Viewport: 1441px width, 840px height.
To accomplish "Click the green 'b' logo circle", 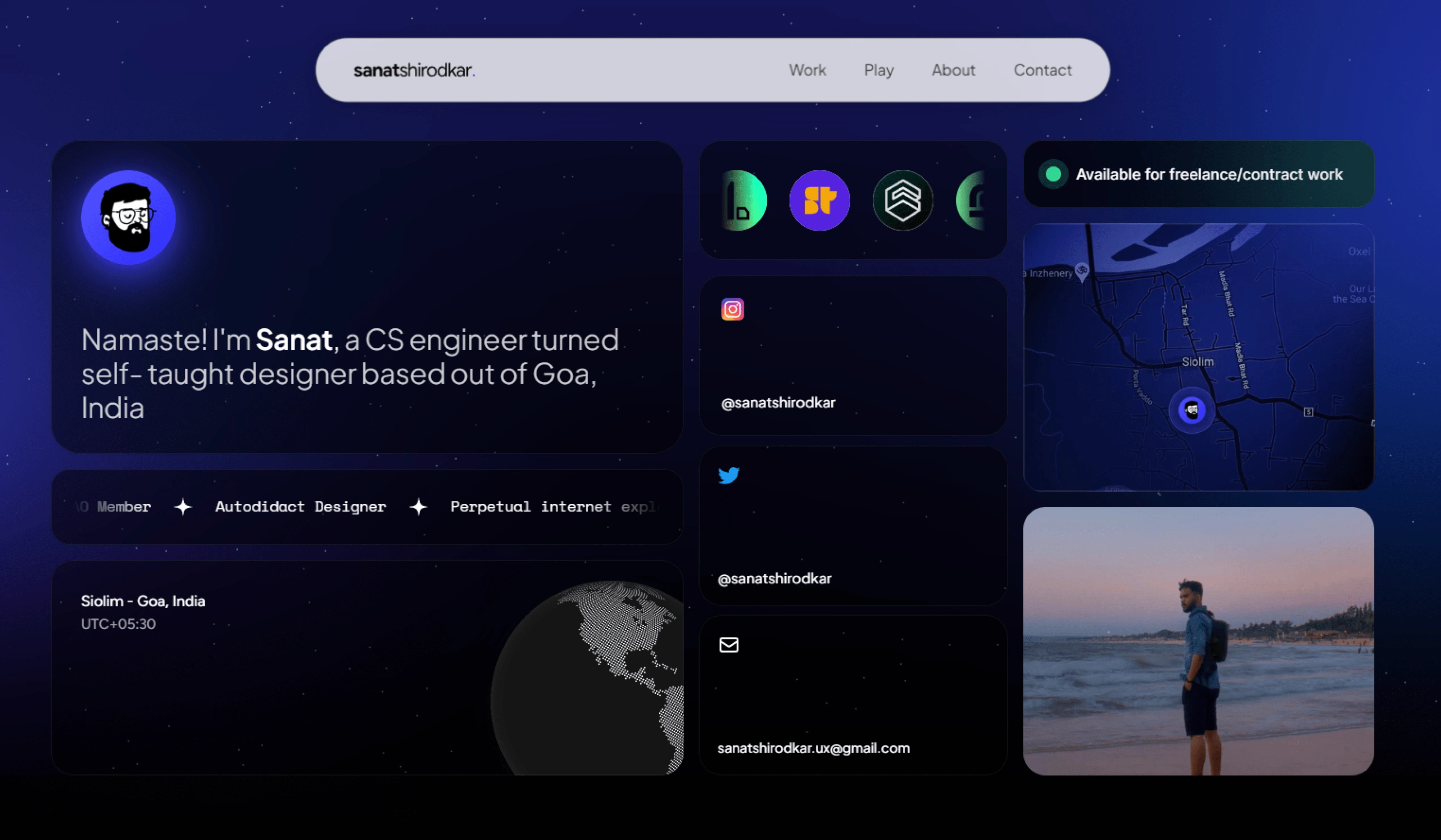I will tap(744, 201).
